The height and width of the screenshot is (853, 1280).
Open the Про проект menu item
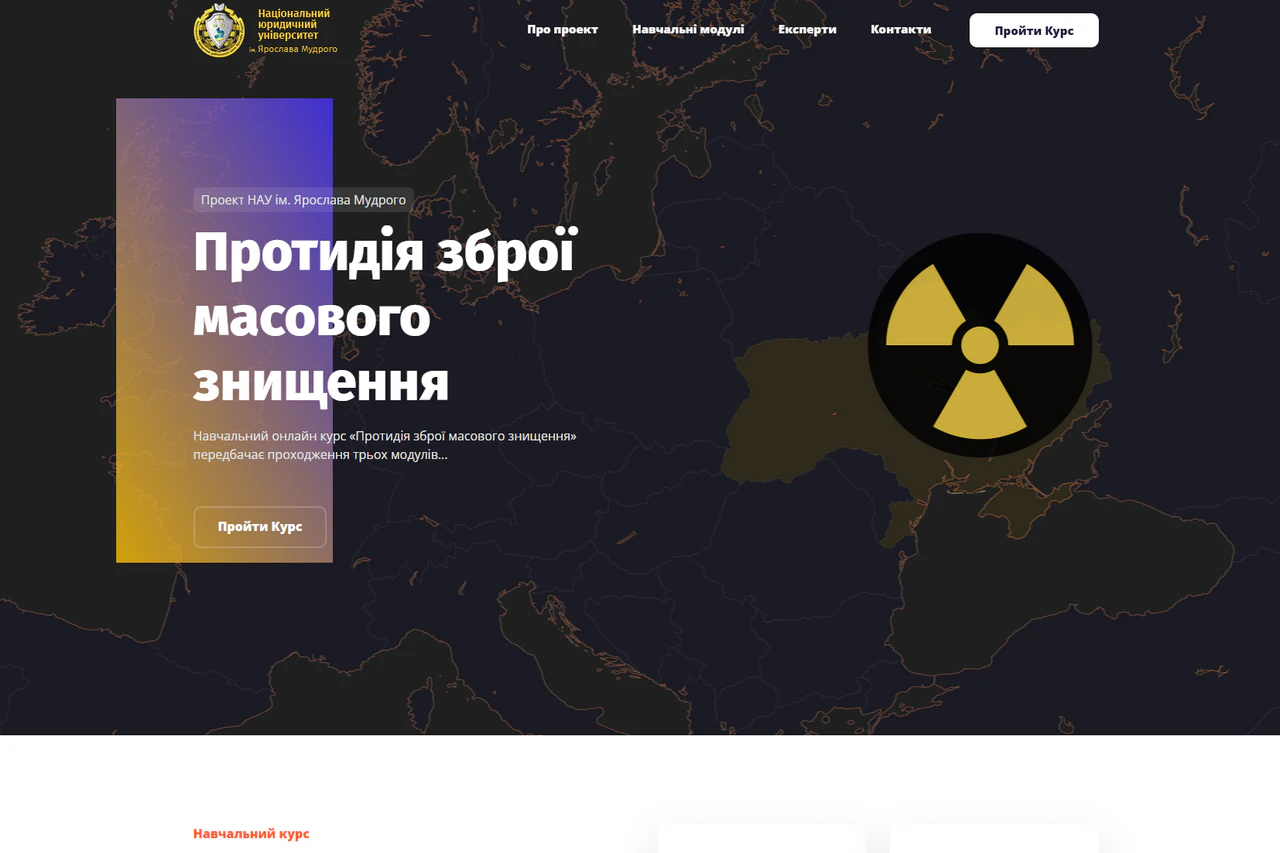[562, 30]
